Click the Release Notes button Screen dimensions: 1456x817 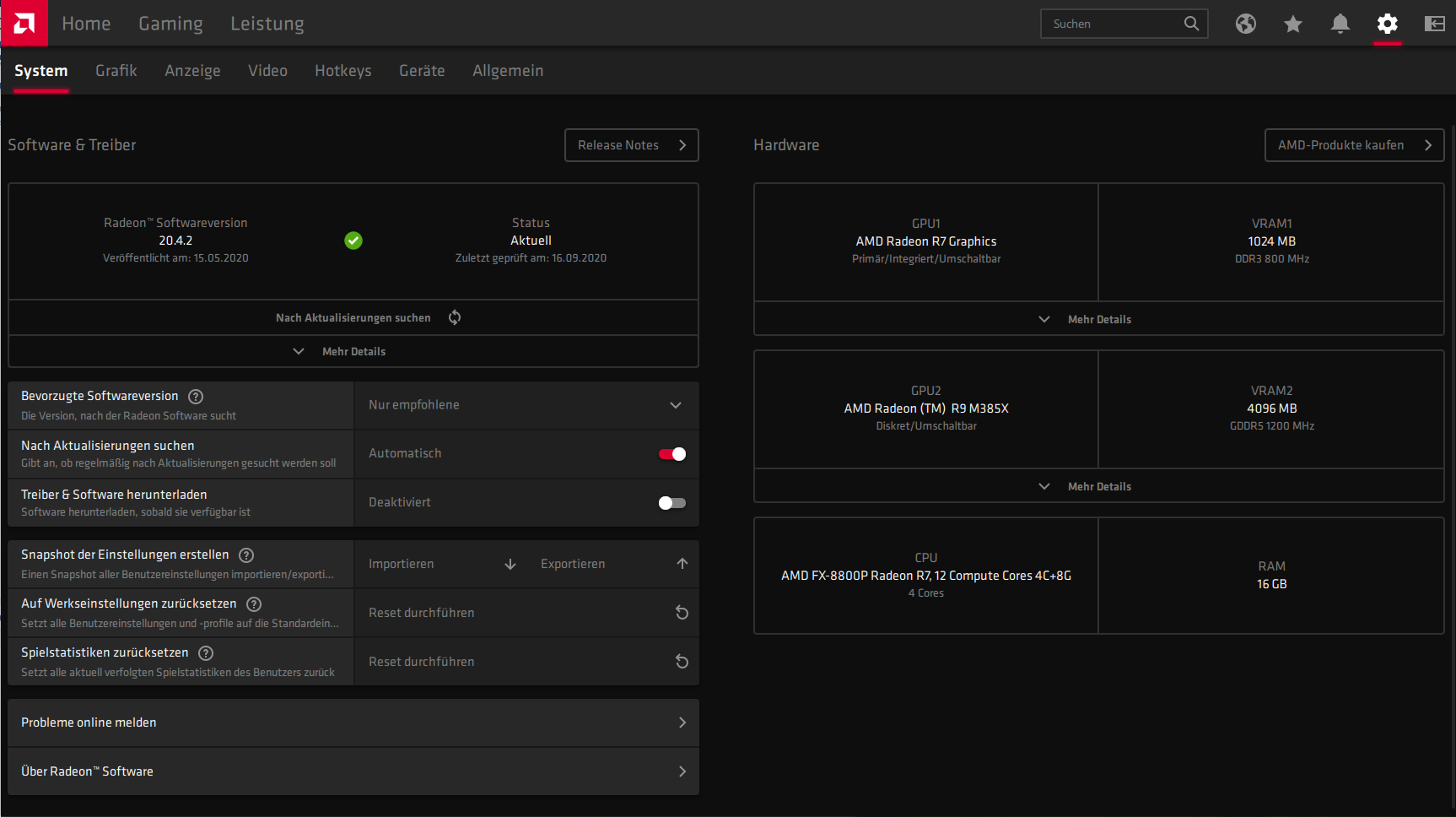click(632, 145)
